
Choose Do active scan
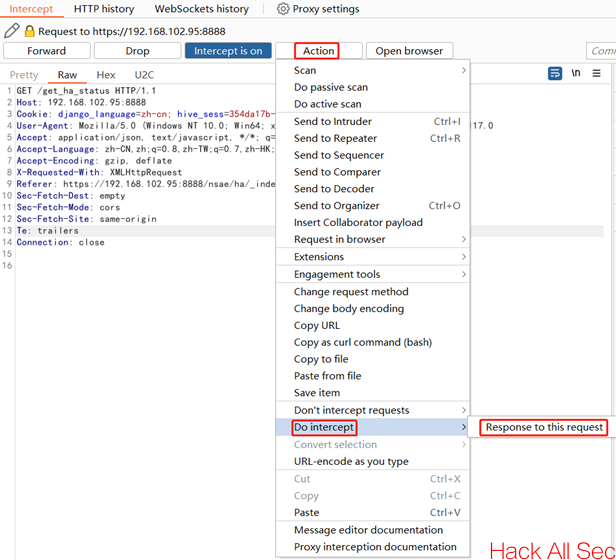coord(373,104)
